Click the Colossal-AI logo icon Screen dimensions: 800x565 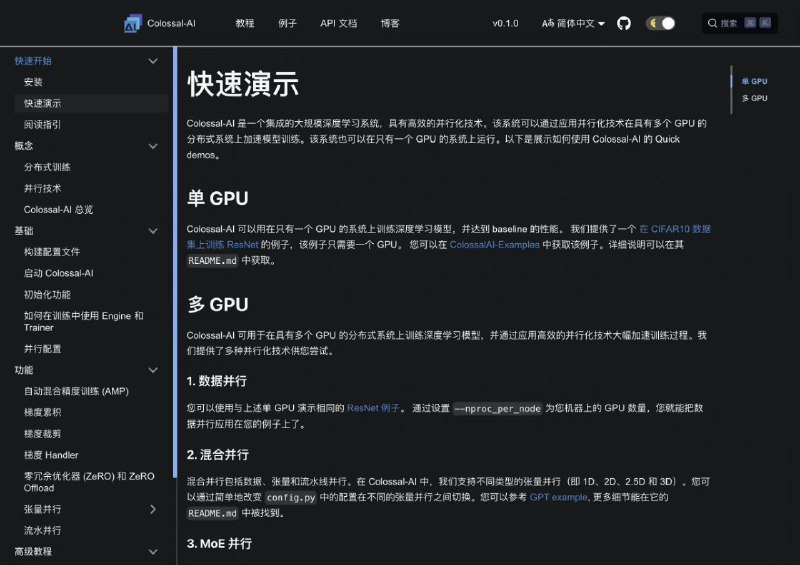tap(132, 23)
